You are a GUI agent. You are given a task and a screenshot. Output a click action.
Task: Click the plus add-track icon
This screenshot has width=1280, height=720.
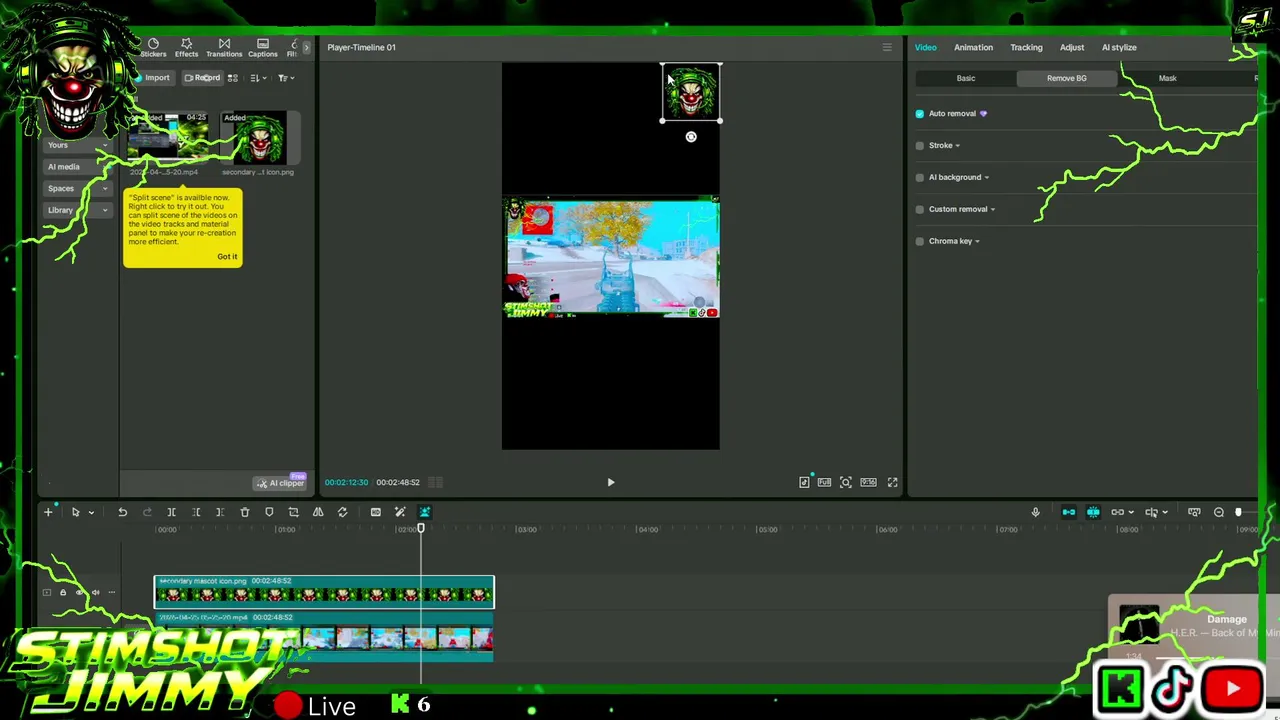(48, 512)
